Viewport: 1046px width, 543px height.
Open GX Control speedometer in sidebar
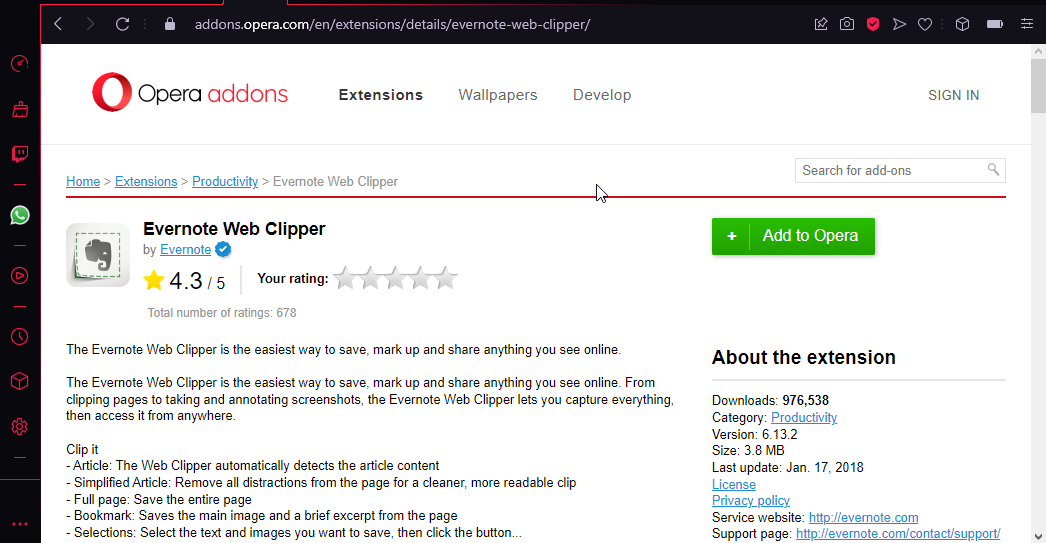20,64
